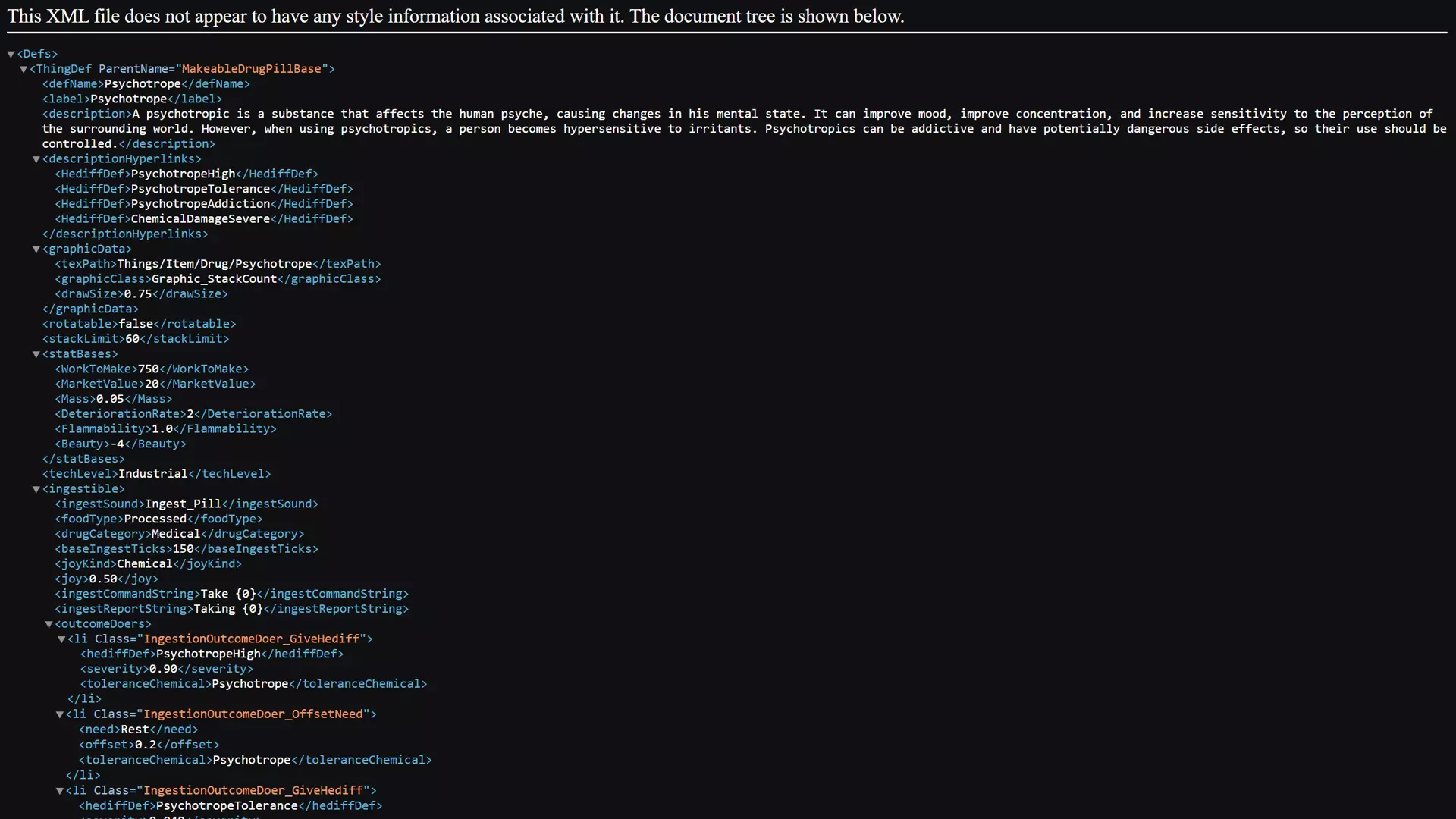Screen dimensions: 1456x819
Task: Collapse the descriptionHyperlinks node
Action: [36, 159]
